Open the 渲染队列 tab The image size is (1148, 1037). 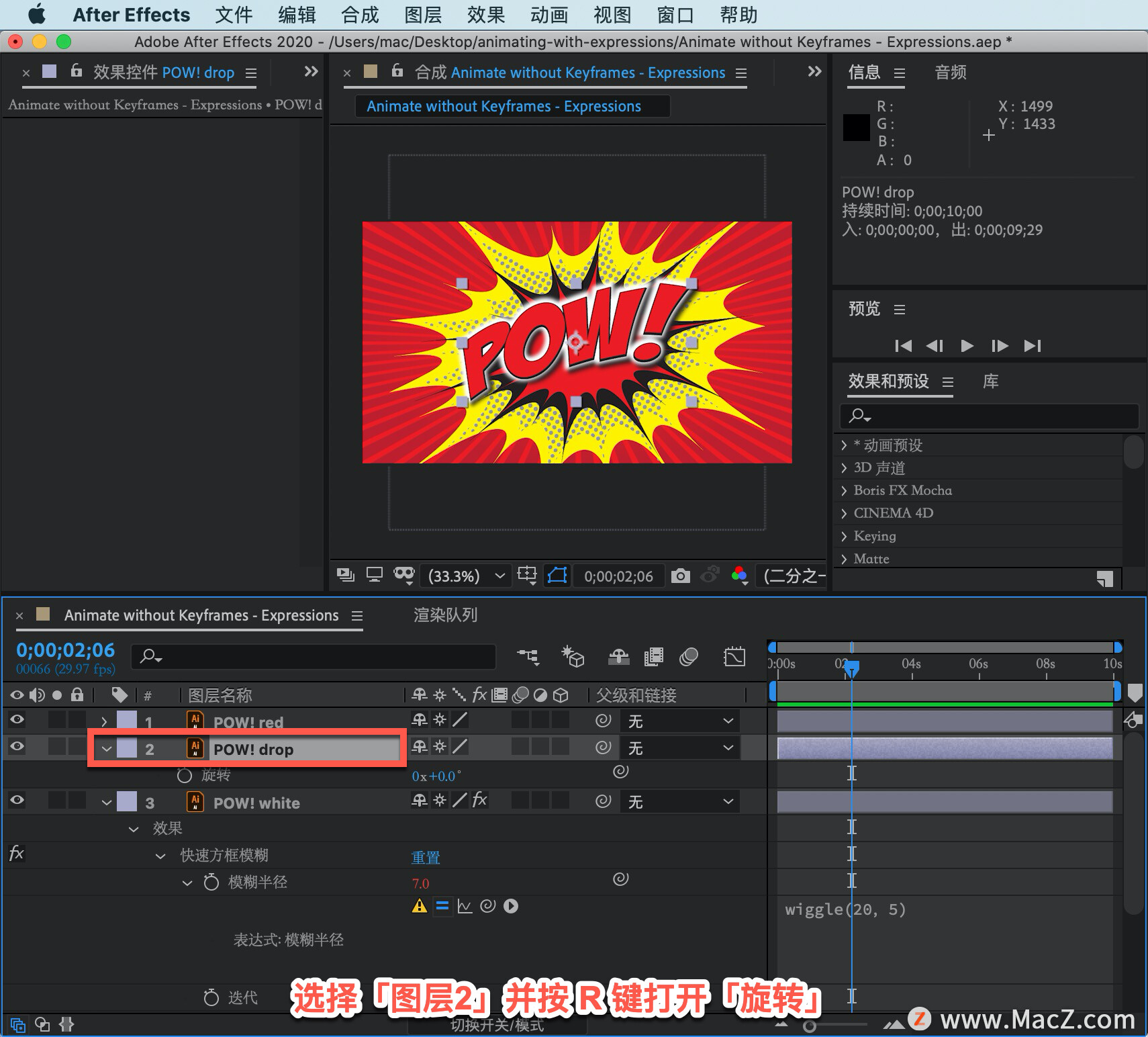click(445, 615)
